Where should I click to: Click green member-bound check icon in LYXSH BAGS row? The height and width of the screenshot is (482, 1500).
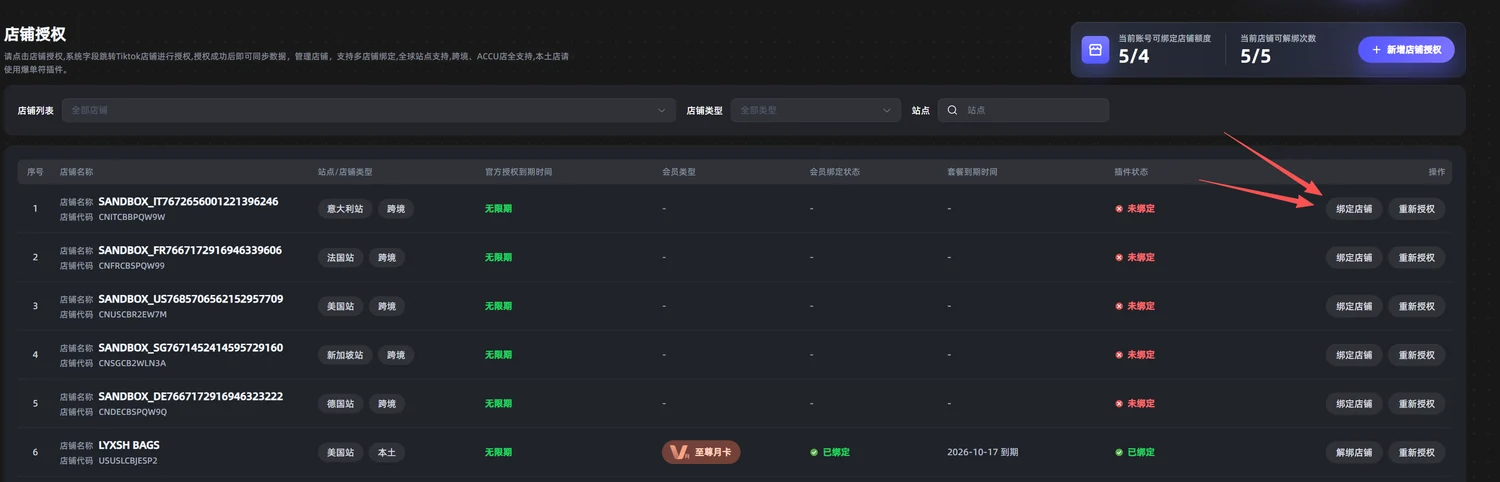[x=814, y=452]
